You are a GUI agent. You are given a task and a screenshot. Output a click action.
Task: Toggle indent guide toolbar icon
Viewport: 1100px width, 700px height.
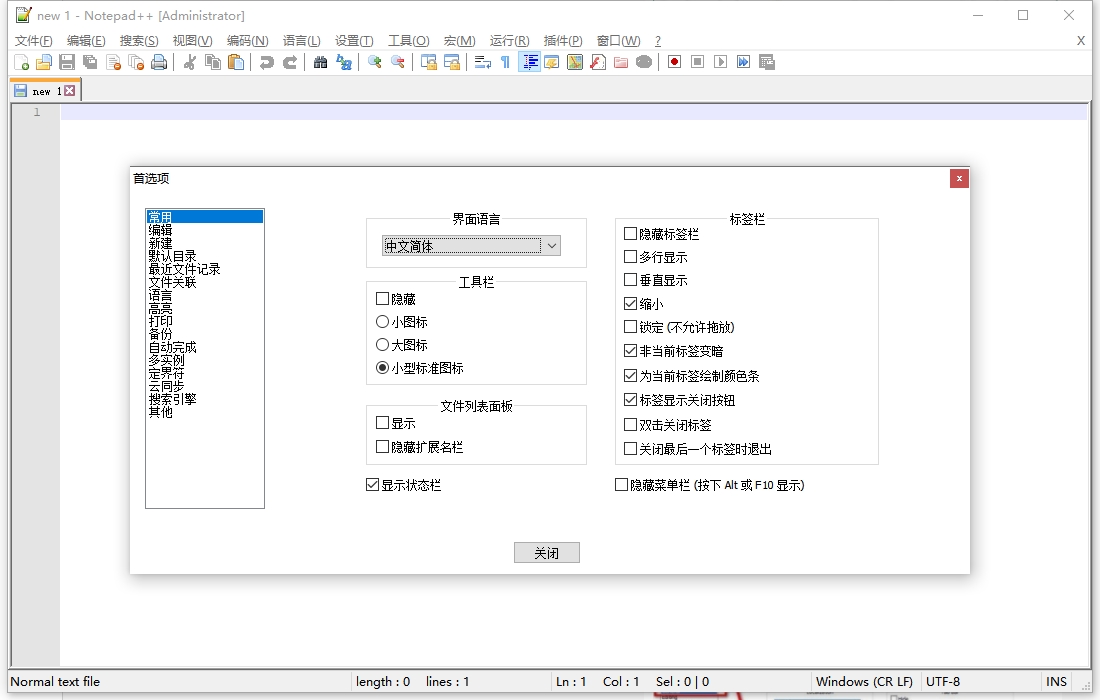click(529, 62)
